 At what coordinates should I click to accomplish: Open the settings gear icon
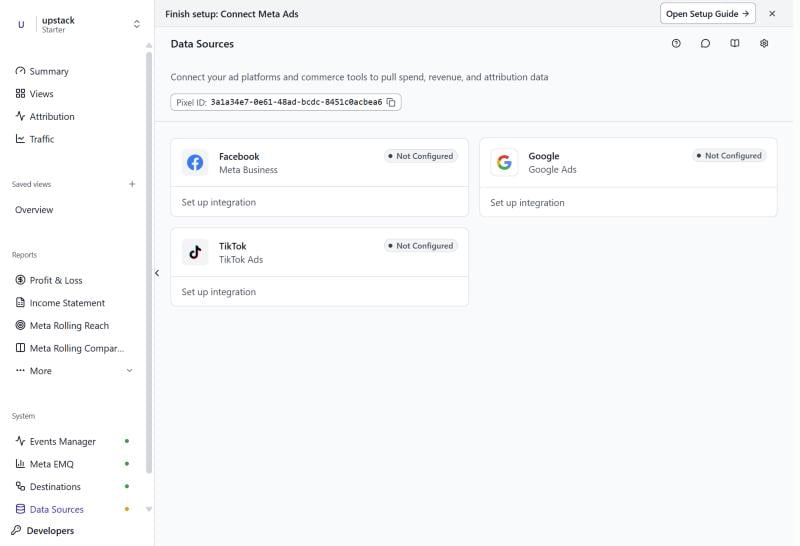point(764,43)
